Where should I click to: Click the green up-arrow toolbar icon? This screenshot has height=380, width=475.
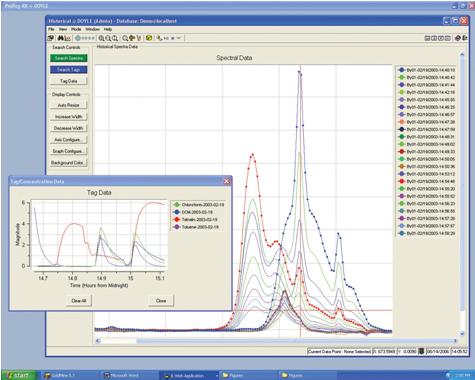(x=132, y=38)
